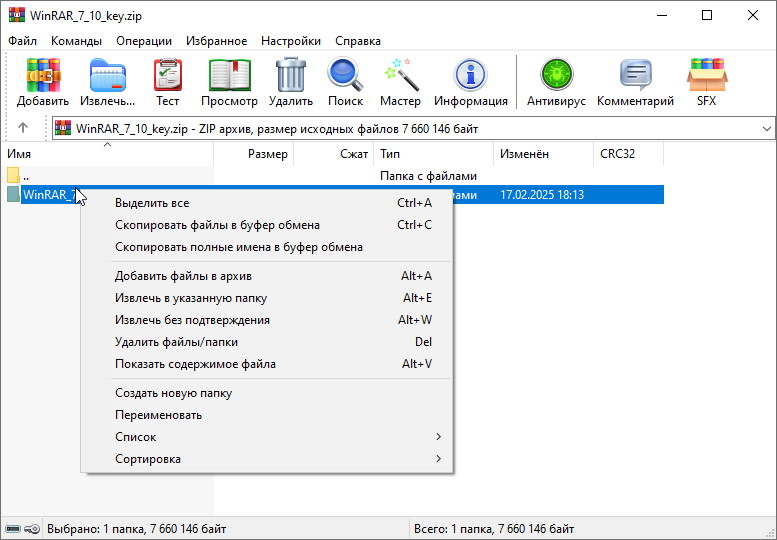This screenshot has height=540, width=777.
Task: Open the Справка menu
Action: click(358, 41)
